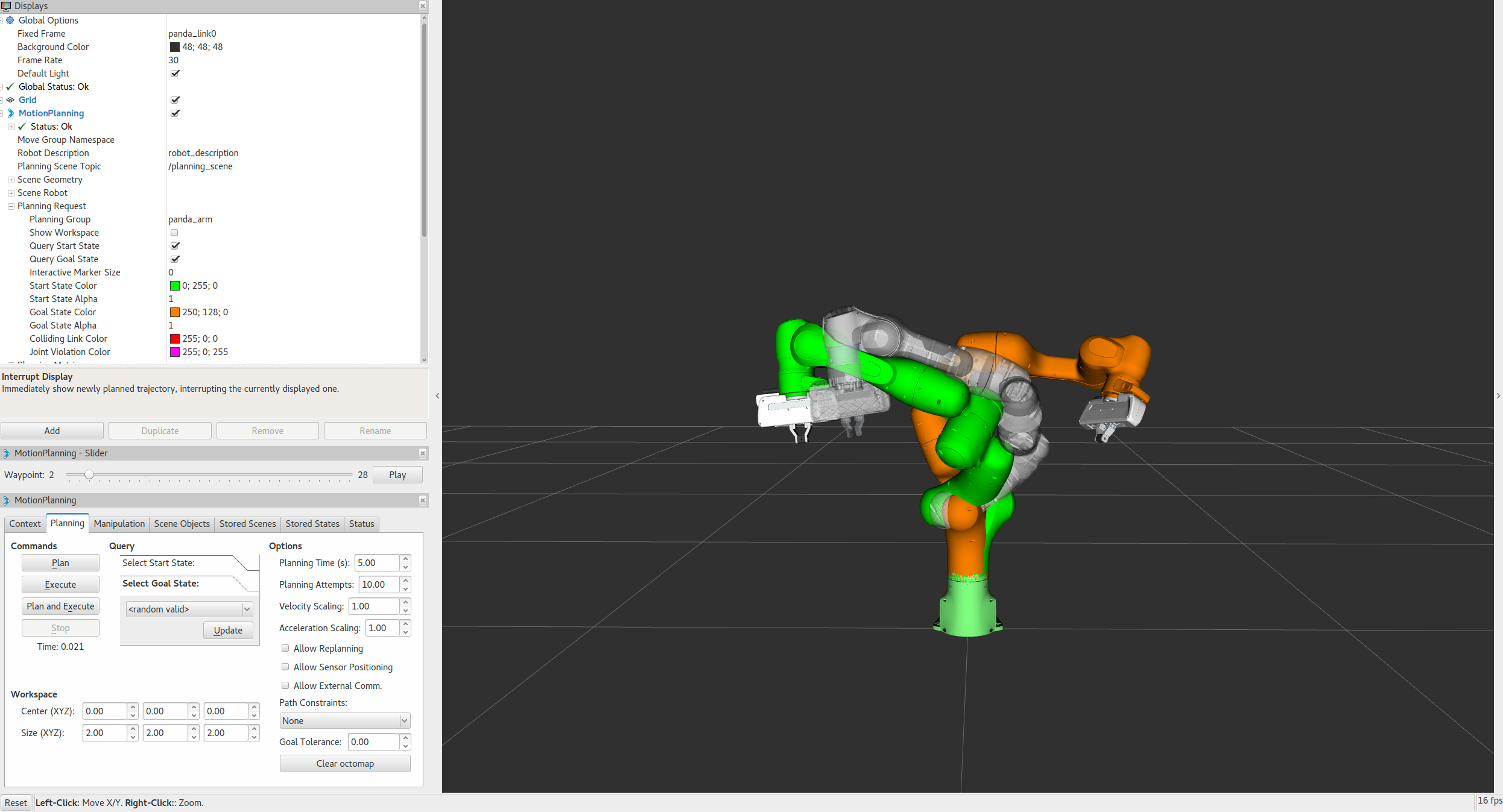Open the Stored States tab
The width and height of the screenshot is (1503, 812).
click(x=312, y=524)
